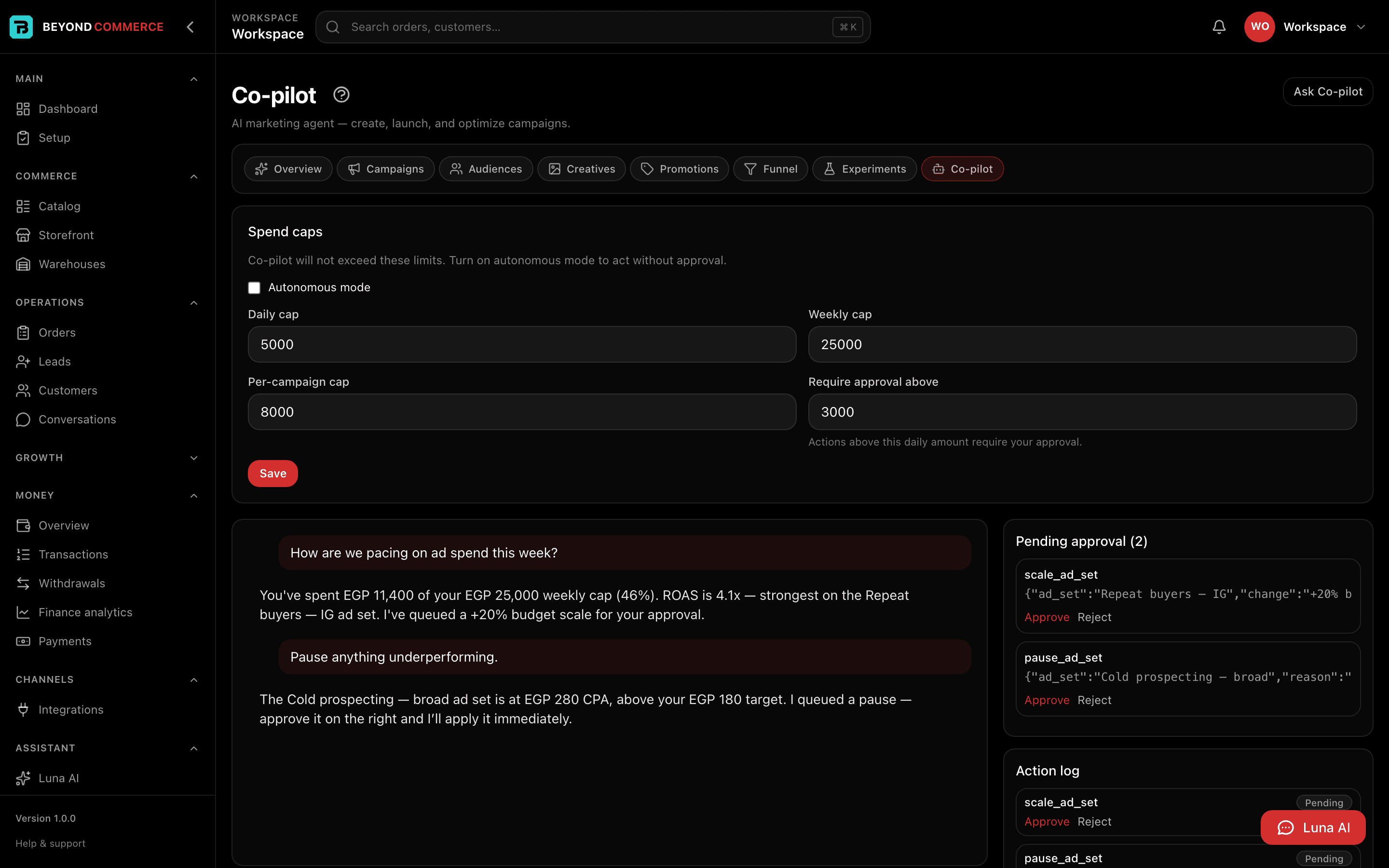
Task: Collapse the sidebar with the back chevron
Action: coord(190,27)
